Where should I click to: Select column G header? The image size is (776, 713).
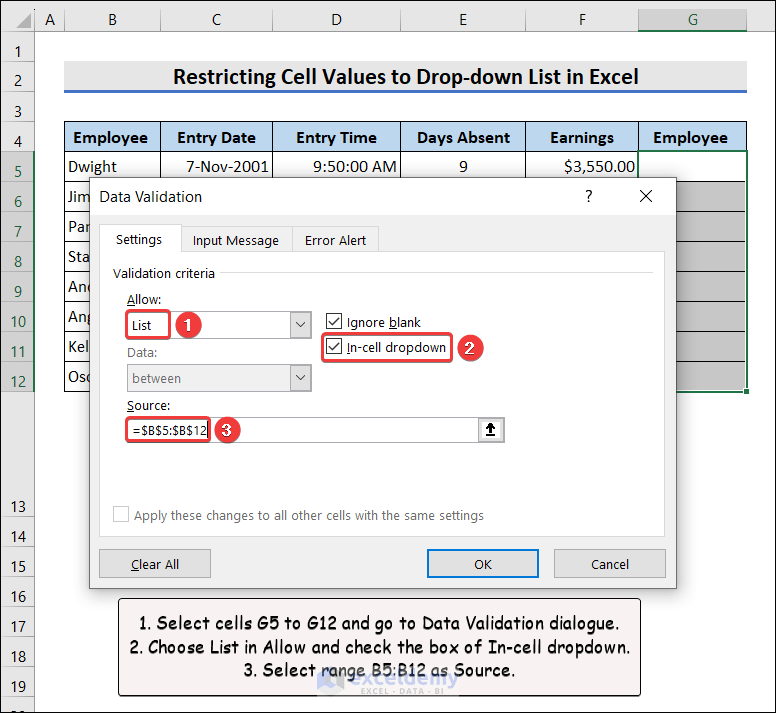pyautogui.click(x=692, y=20)
